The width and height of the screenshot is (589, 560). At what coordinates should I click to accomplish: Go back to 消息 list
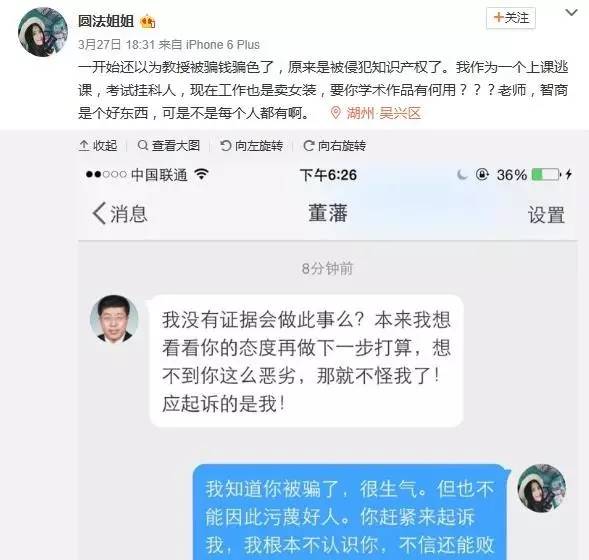click(120, 213)
